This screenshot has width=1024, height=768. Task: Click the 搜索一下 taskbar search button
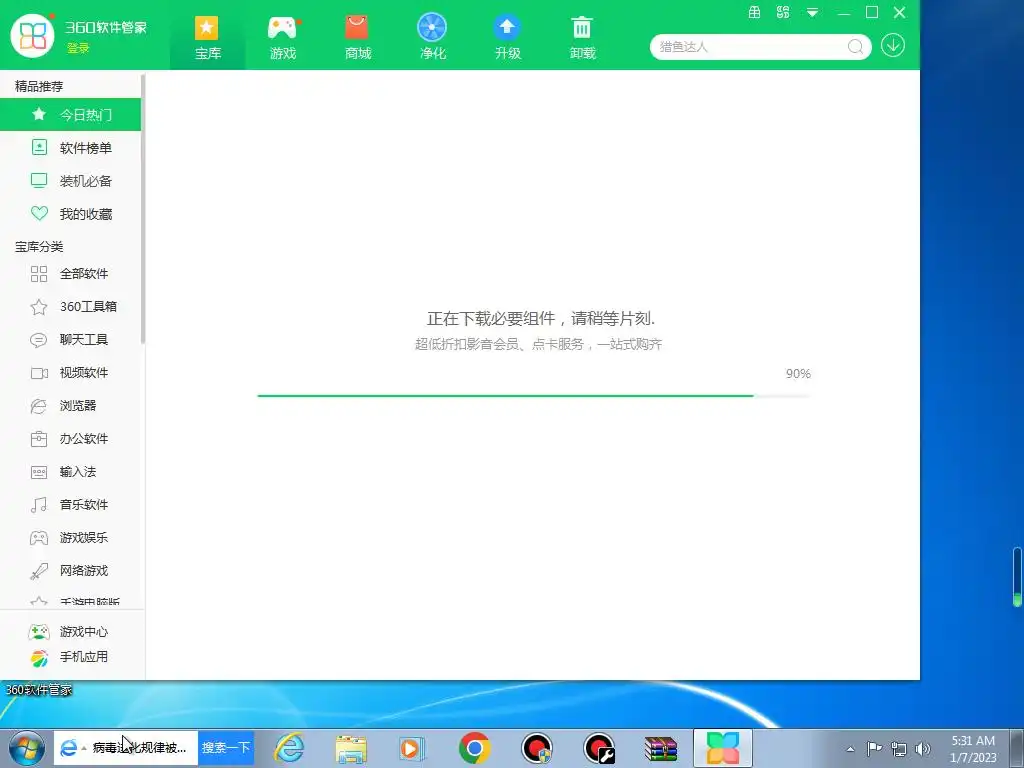(226, 748)
